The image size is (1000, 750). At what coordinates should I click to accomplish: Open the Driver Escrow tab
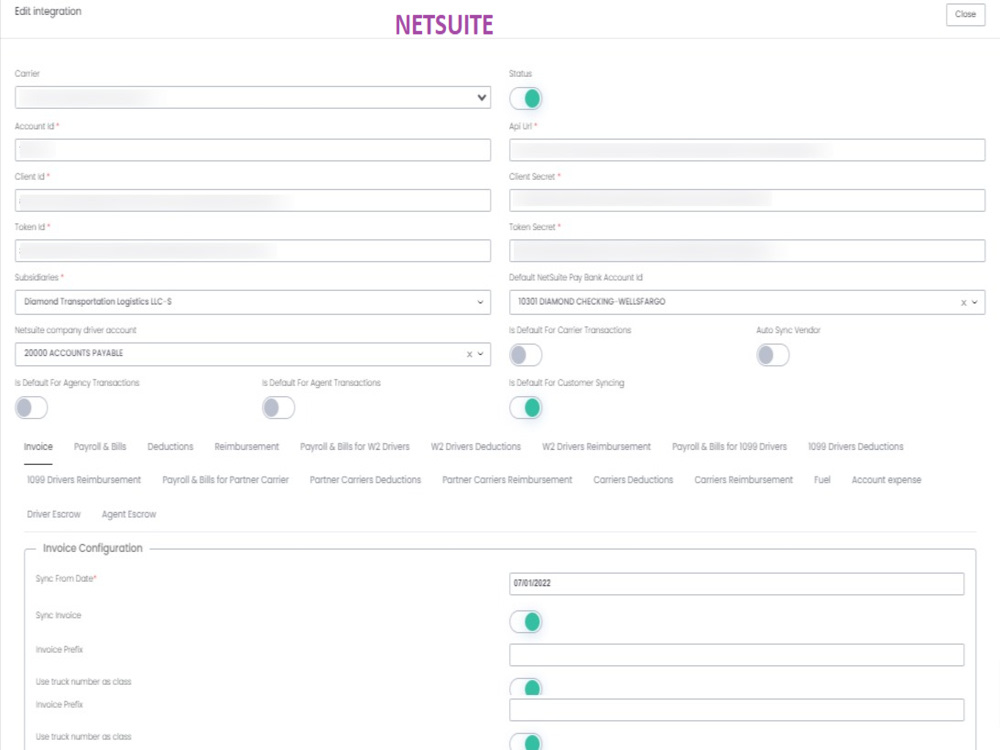pos(54,514)
